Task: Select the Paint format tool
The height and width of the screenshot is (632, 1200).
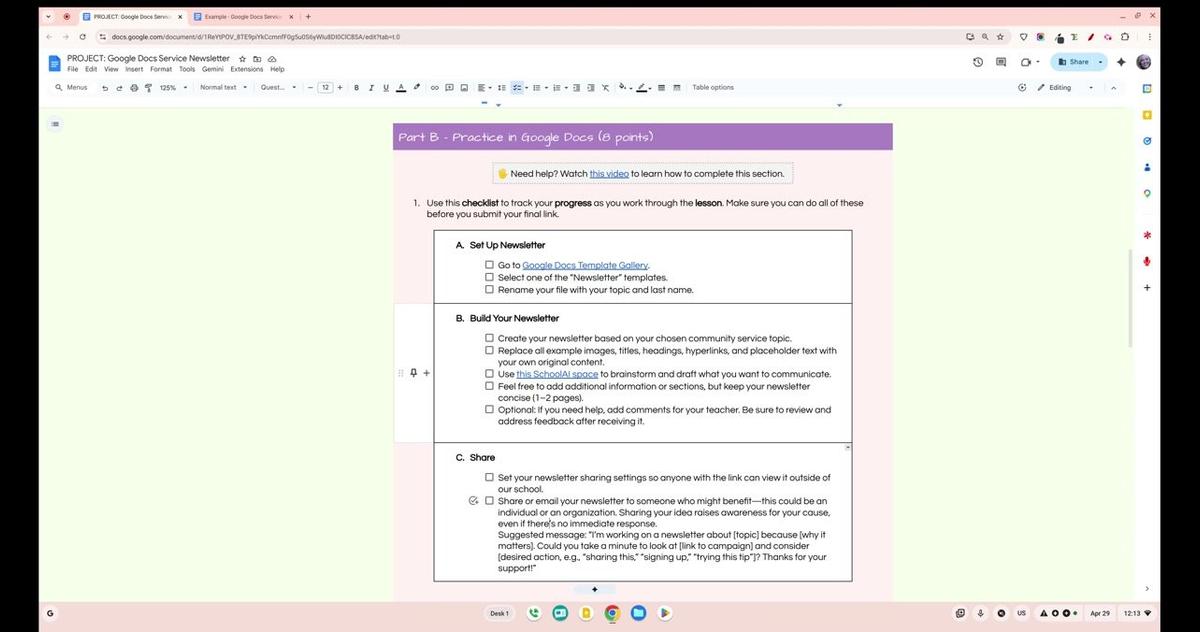Action: pyautogui.click(x=148, y=88)
